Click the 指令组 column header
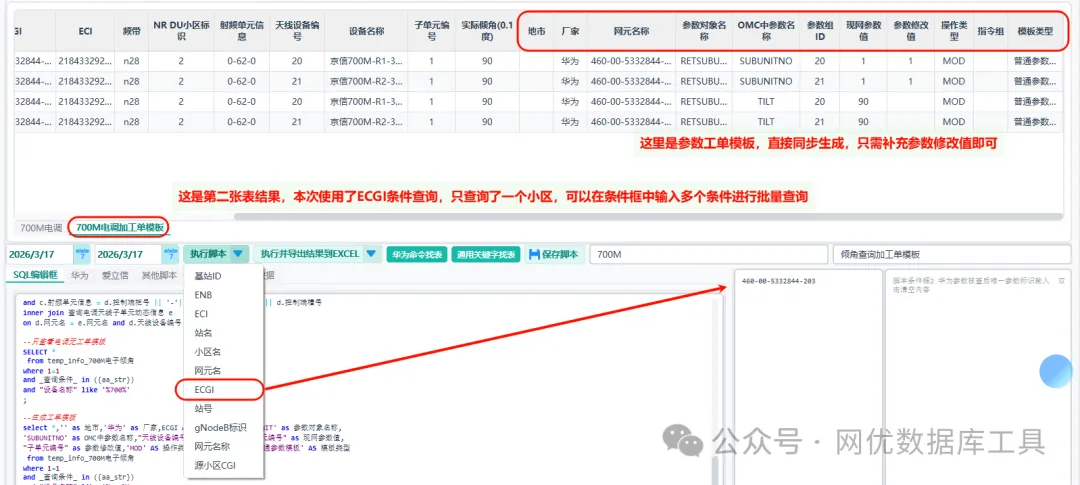The width and height of the screenshot is (1080, 485). (x=990, y=31)
